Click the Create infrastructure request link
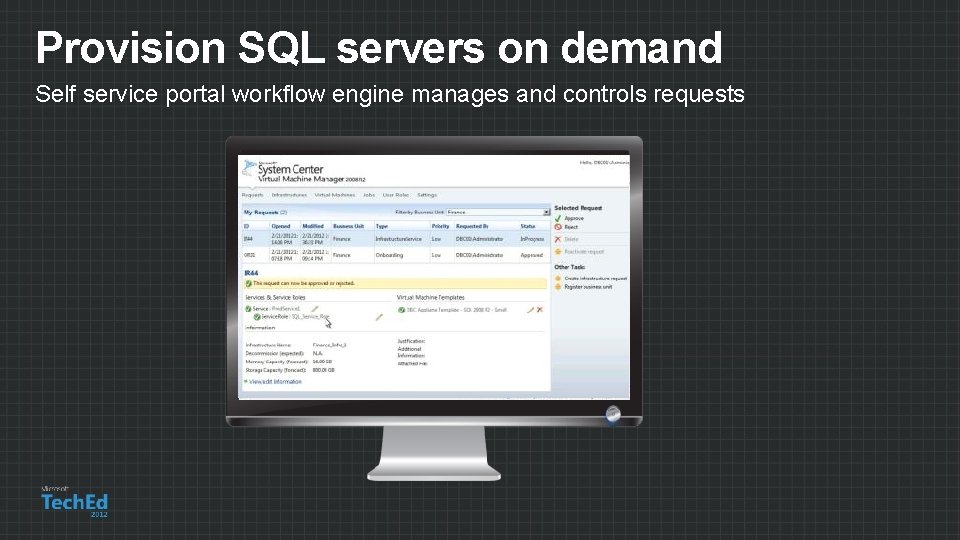960x540 pixels. click(596, 279)
